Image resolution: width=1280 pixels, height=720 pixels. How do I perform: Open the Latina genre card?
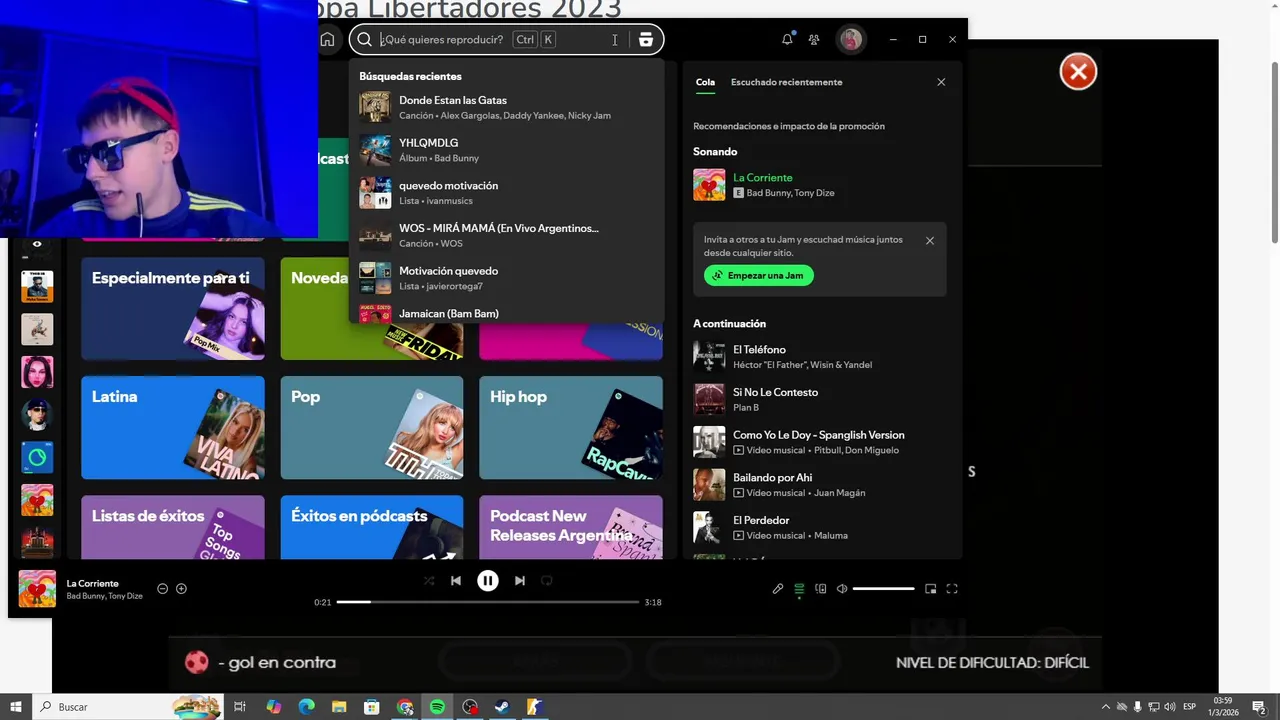point(173,428)
